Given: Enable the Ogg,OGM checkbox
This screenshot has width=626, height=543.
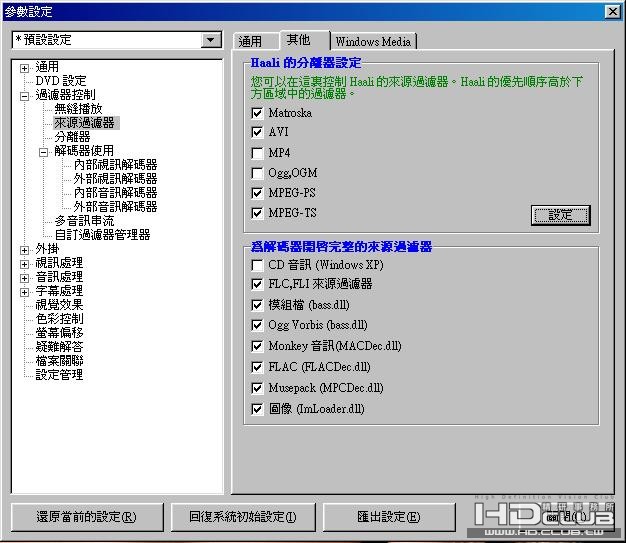Looking at the screenshot, I should click(257, 173).
